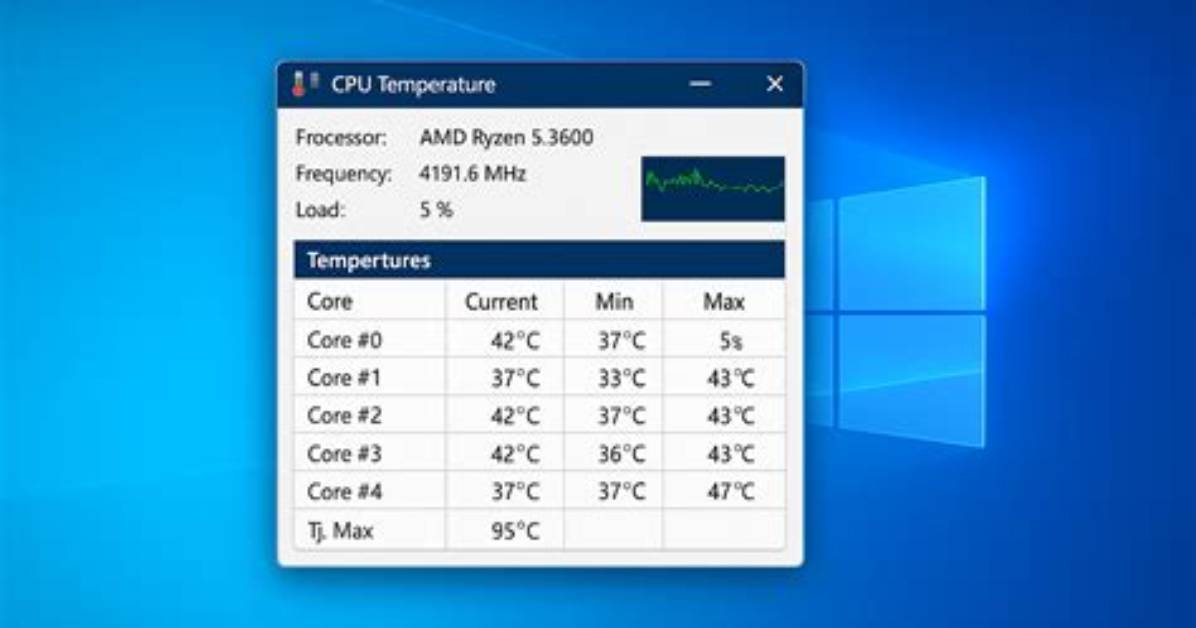Click Core #0 min temperature 37°C
The image size is (1196, 628).
tap(621, 340)
